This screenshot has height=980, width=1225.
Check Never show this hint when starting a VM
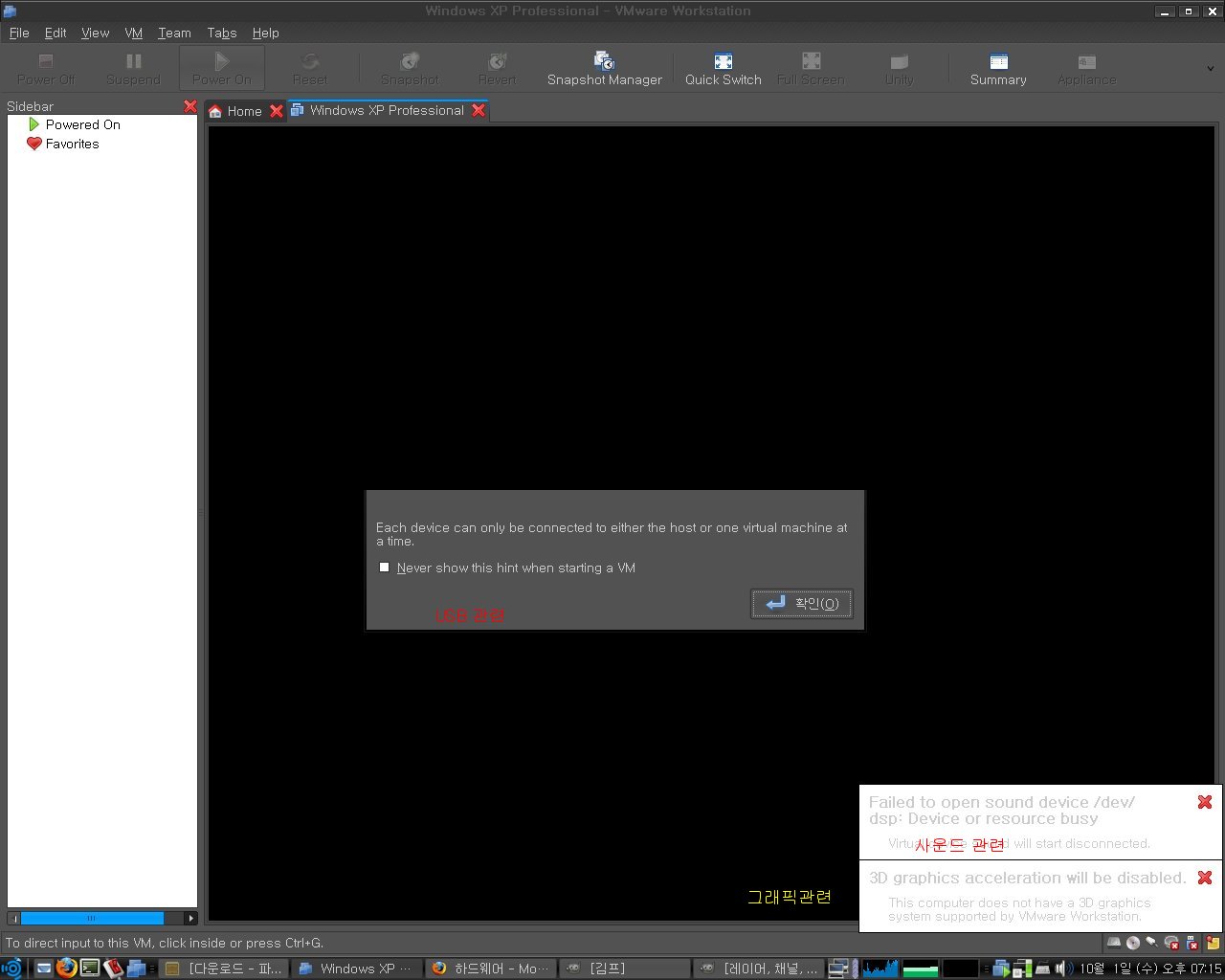[x=384, y=567]
